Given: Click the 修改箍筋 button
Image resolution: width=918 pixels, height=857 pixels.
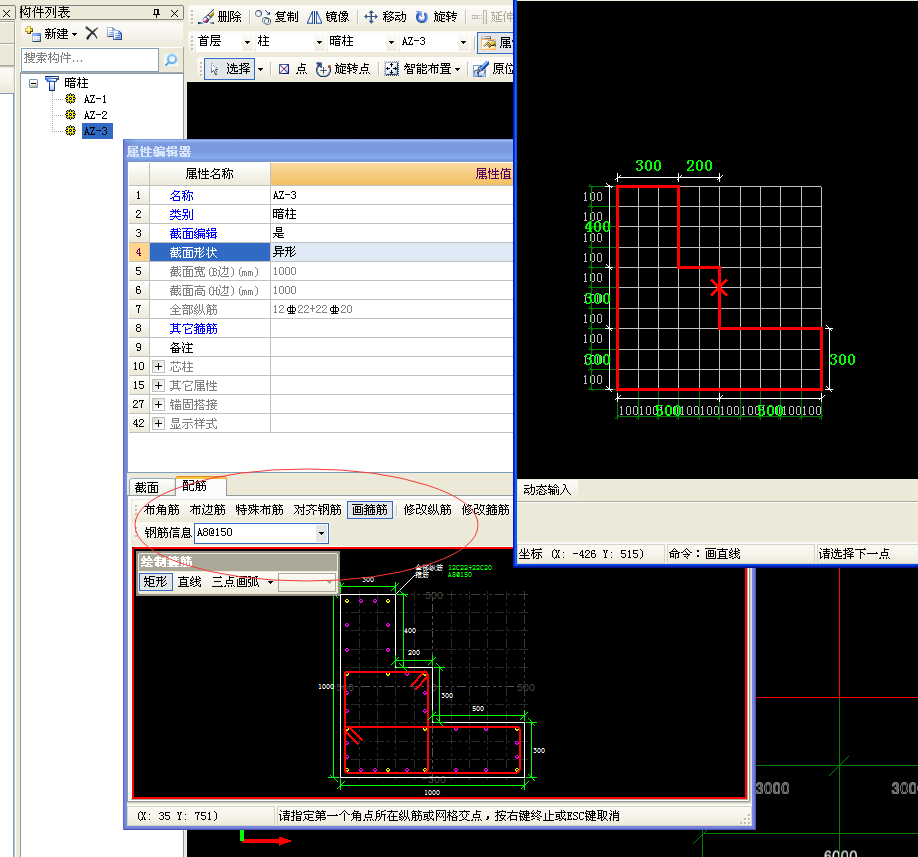Looking at the screenshot, I should point(485,510).
